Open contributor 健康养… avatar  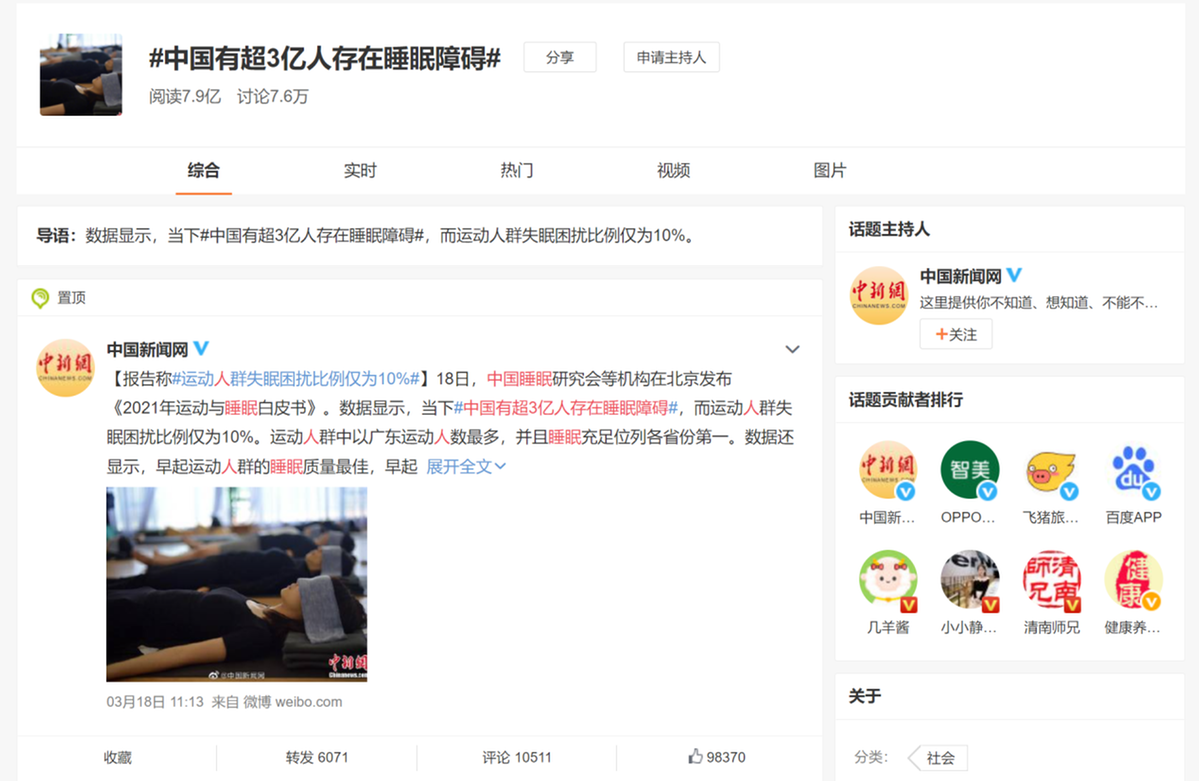pyautogui.click(x=1133, y=580)
